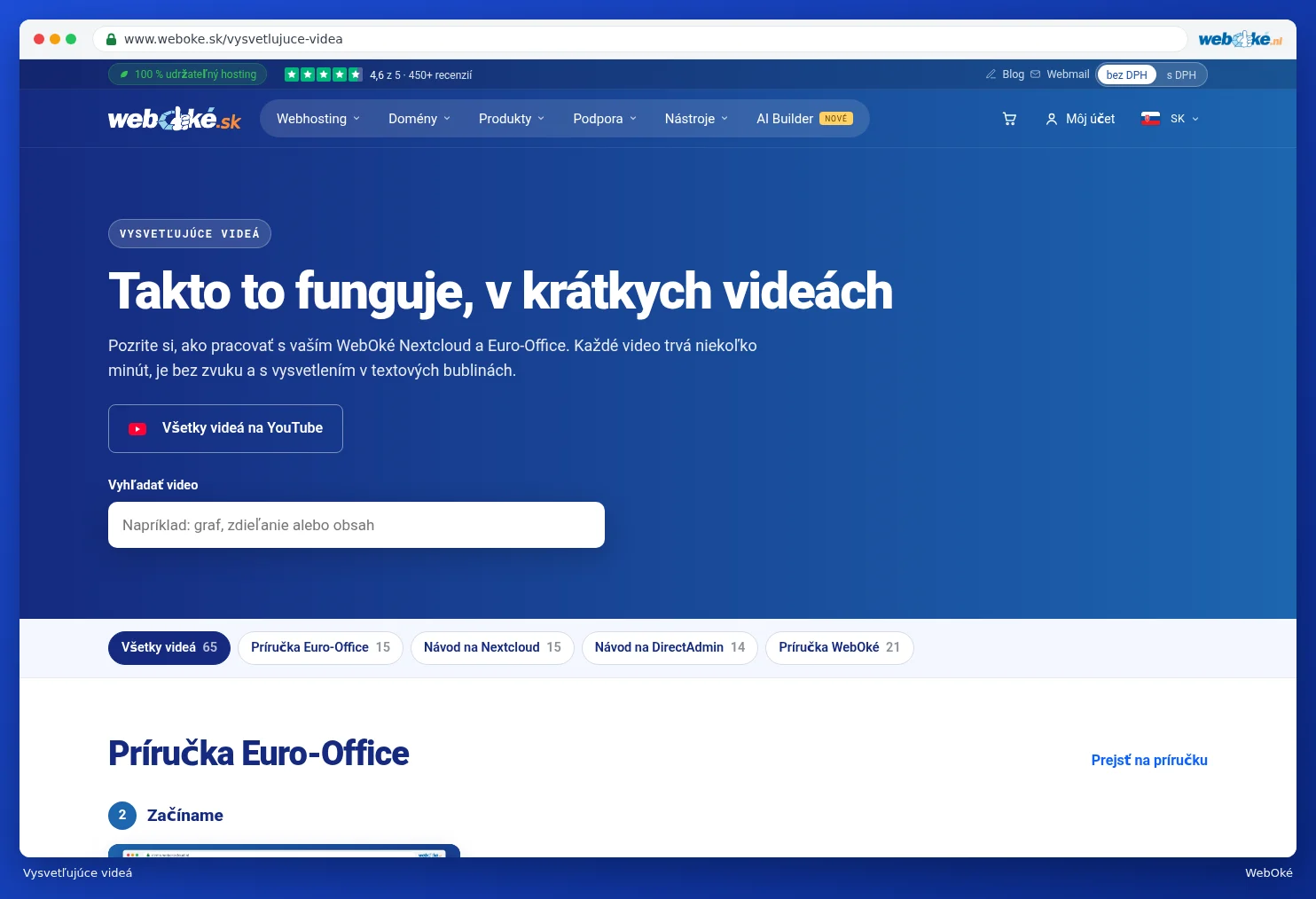Click the VYSVETĽUJÚCE VIDEÁ badge

(190, 234)
